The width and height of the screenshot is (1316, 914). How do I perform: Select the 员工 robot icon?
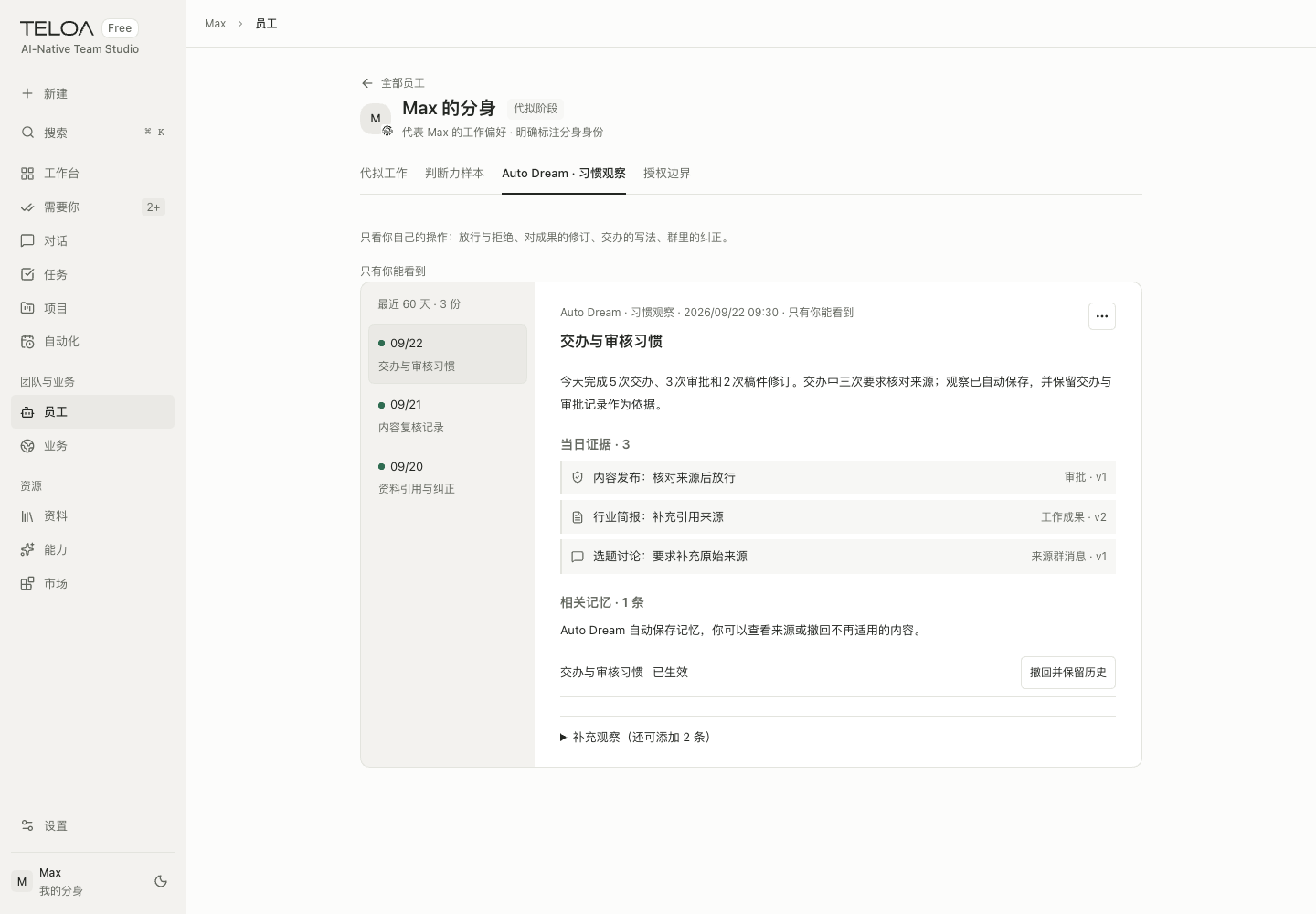pyautogui.click(x=27, y=412)
